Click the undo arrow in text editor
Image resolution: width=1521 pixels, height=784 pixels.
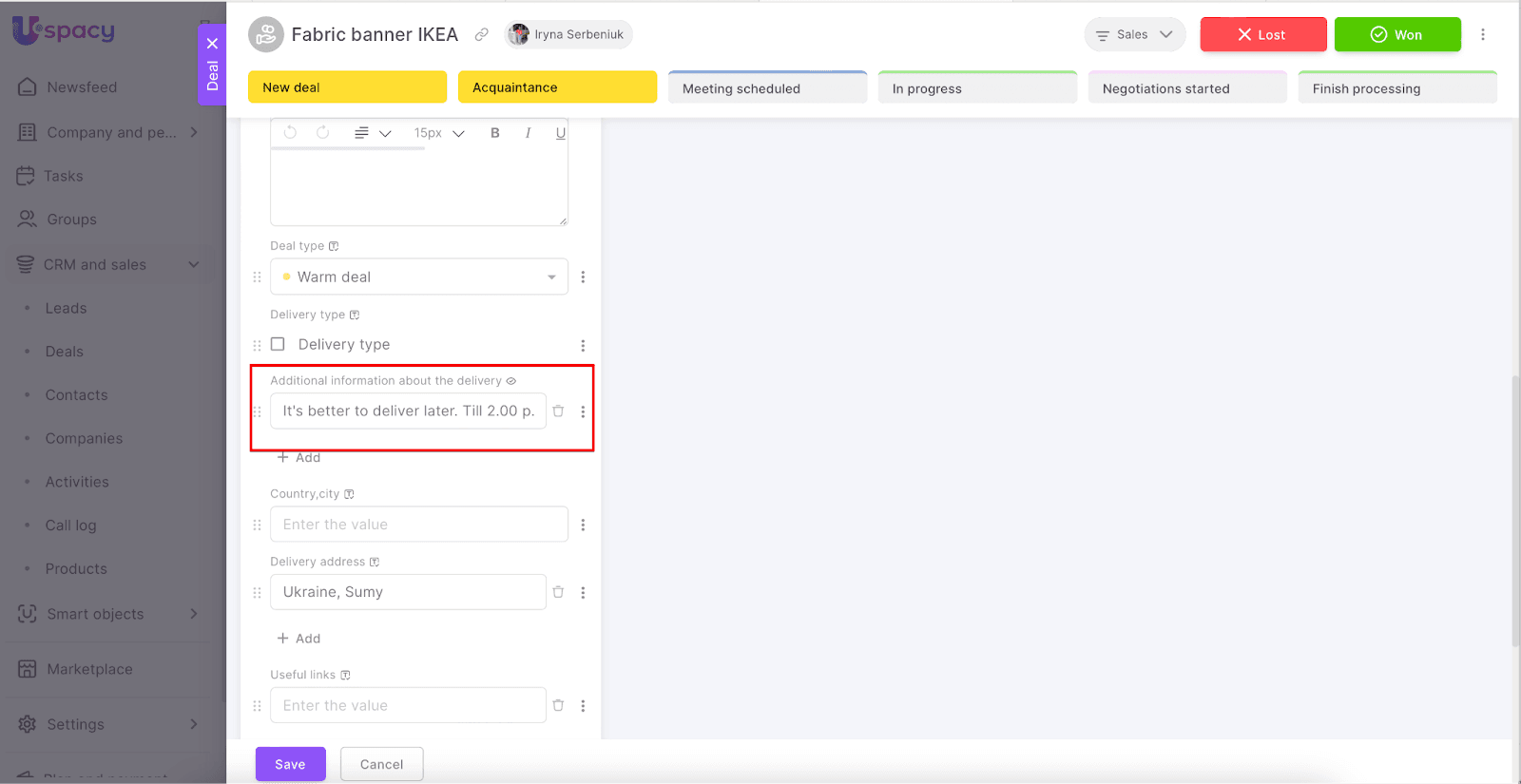[291, 133]
